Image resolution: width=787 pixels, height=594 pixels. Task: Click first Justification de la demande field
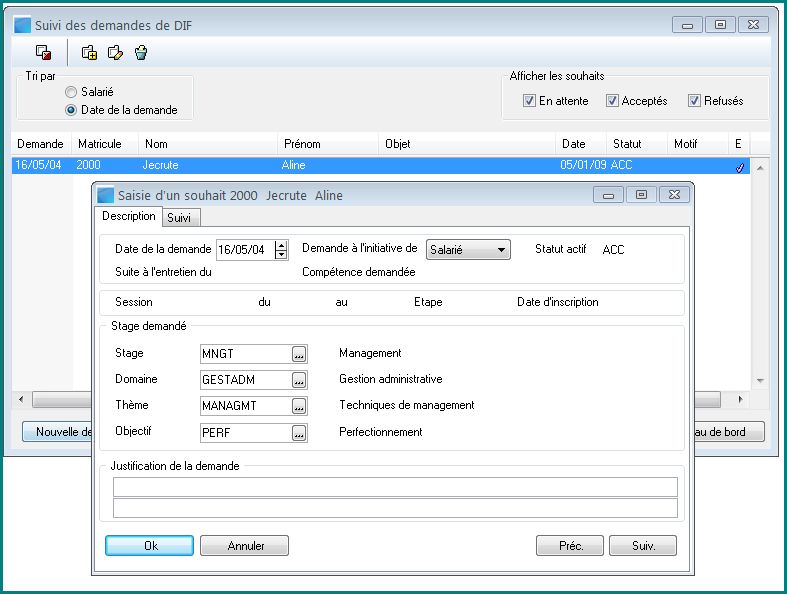tap(395, 487)
